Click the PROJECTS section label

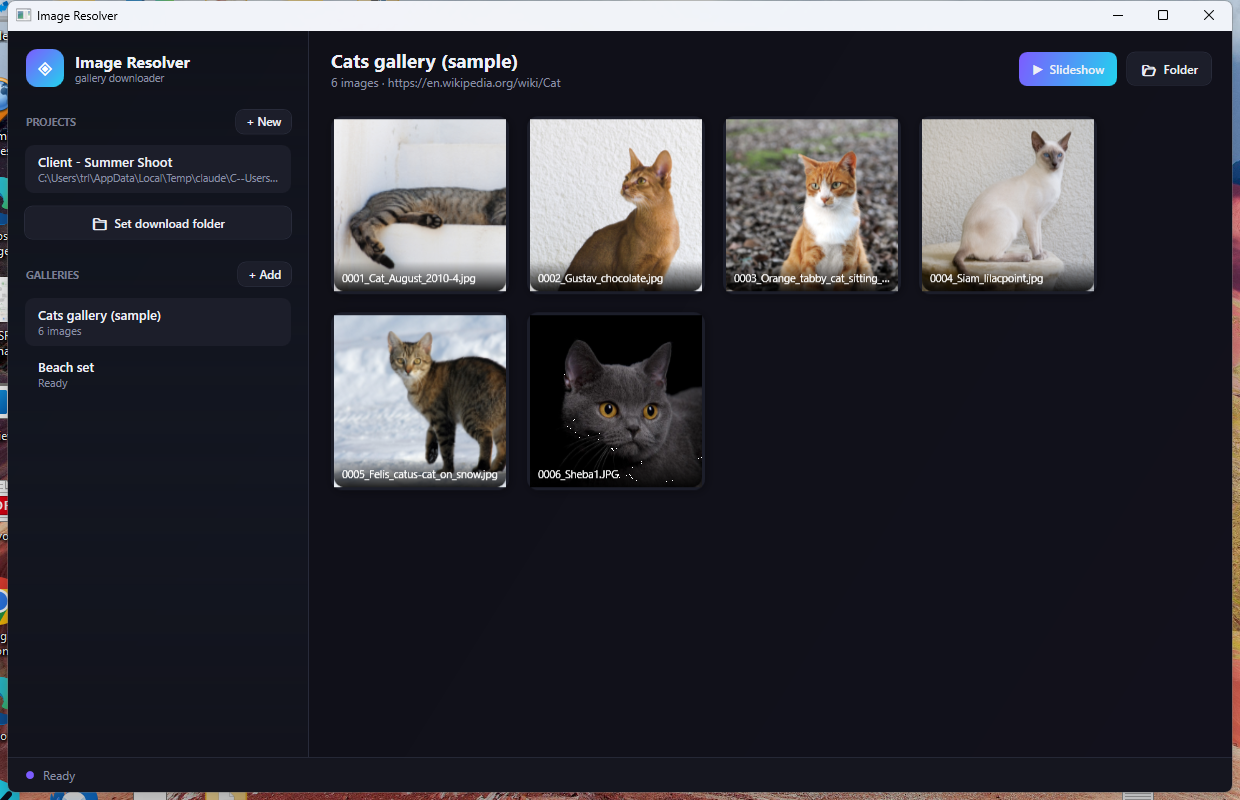51,122
